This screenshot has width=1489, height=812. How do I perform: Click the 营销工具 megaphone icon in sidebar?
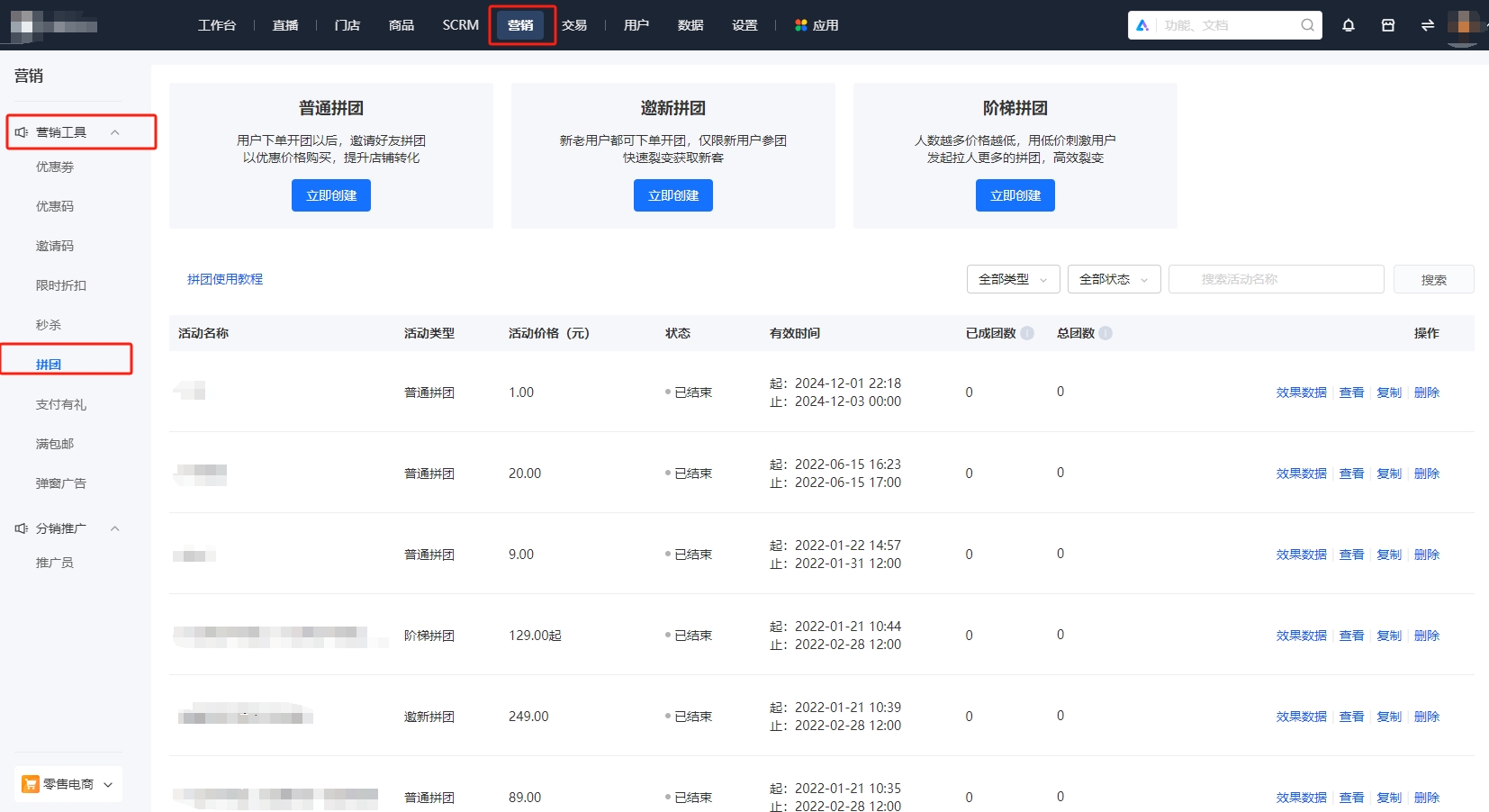tap(21, 131)
